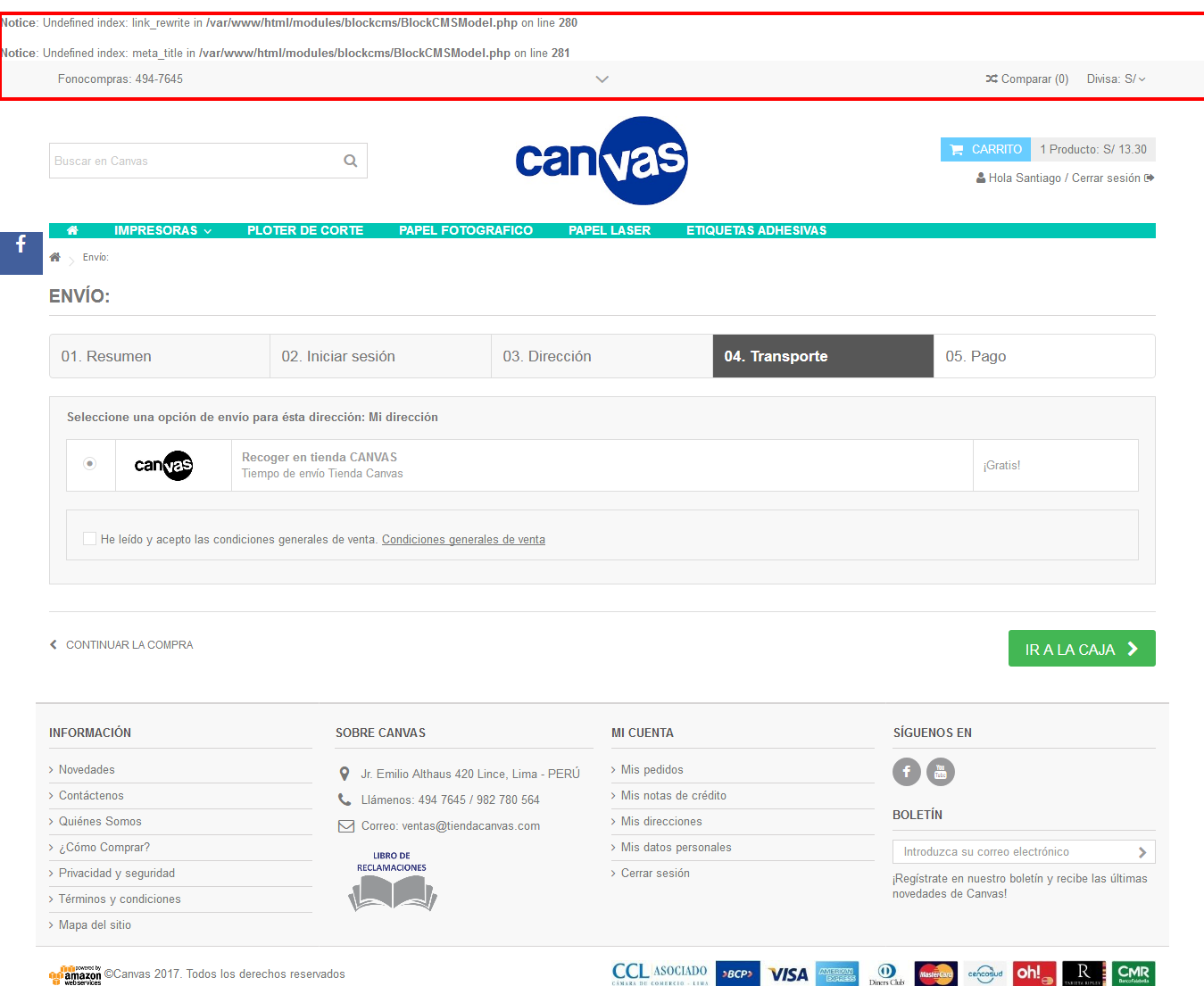Click the BCP payment logo
The image size is (1204, 986).
(738, 974)
